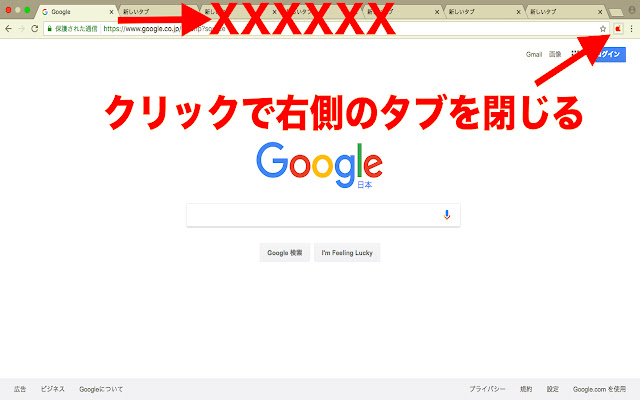The height and width of the screenshot is (400, 640).
Task: Open the ビジネス footer link
Action: coord(53,389)
